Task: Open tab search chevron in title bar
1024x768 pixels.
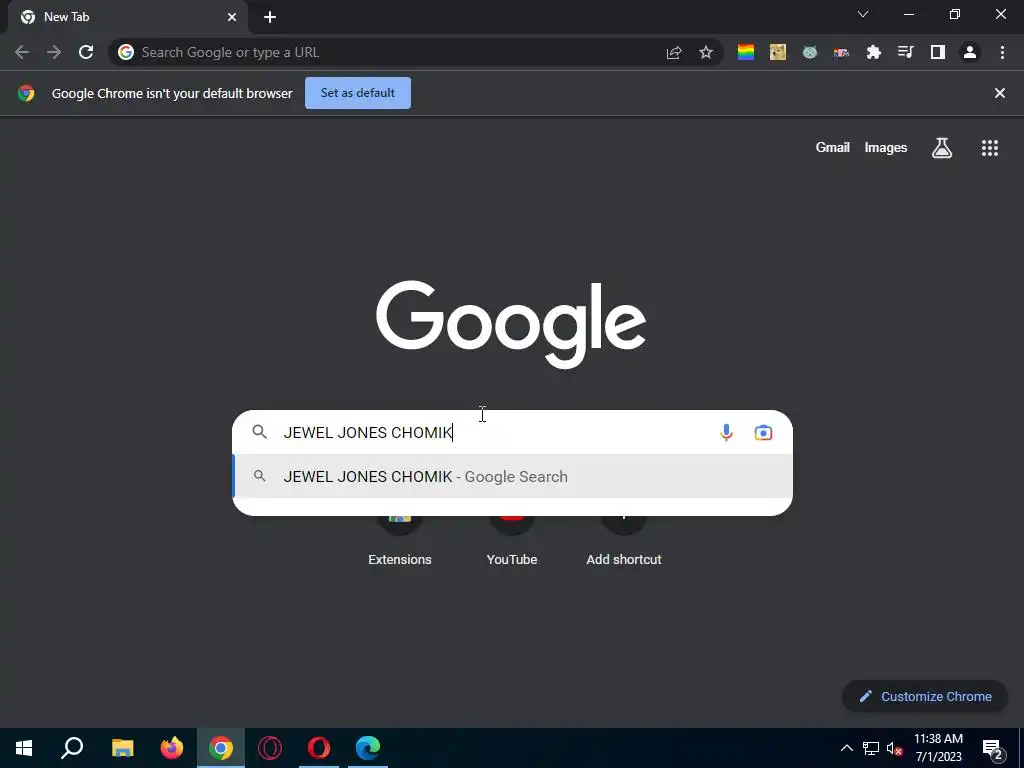Action: (x=863, y=14)
